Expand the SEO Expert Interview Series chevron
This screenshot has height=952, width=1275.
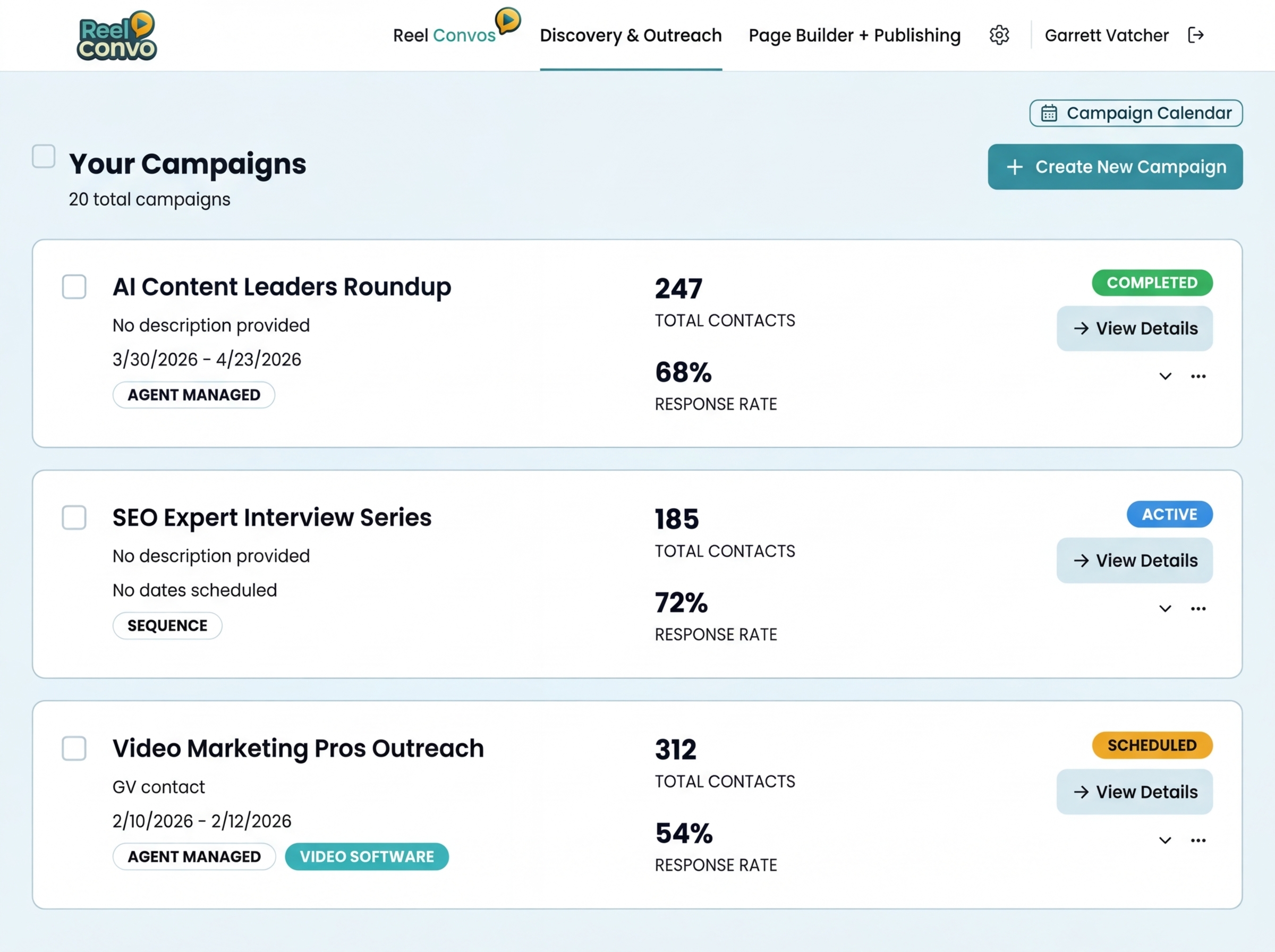pos(1165,608)
